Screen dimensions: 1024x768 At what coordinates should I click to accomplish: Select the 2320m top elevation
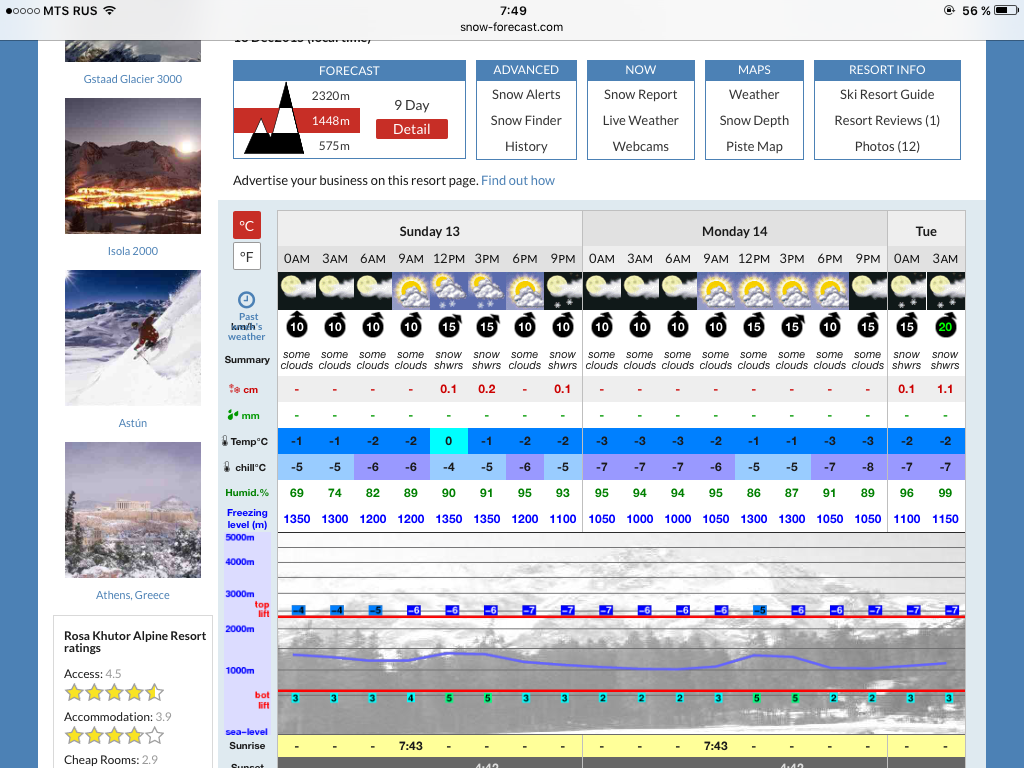pyautogui.click(x=330, y=95)
